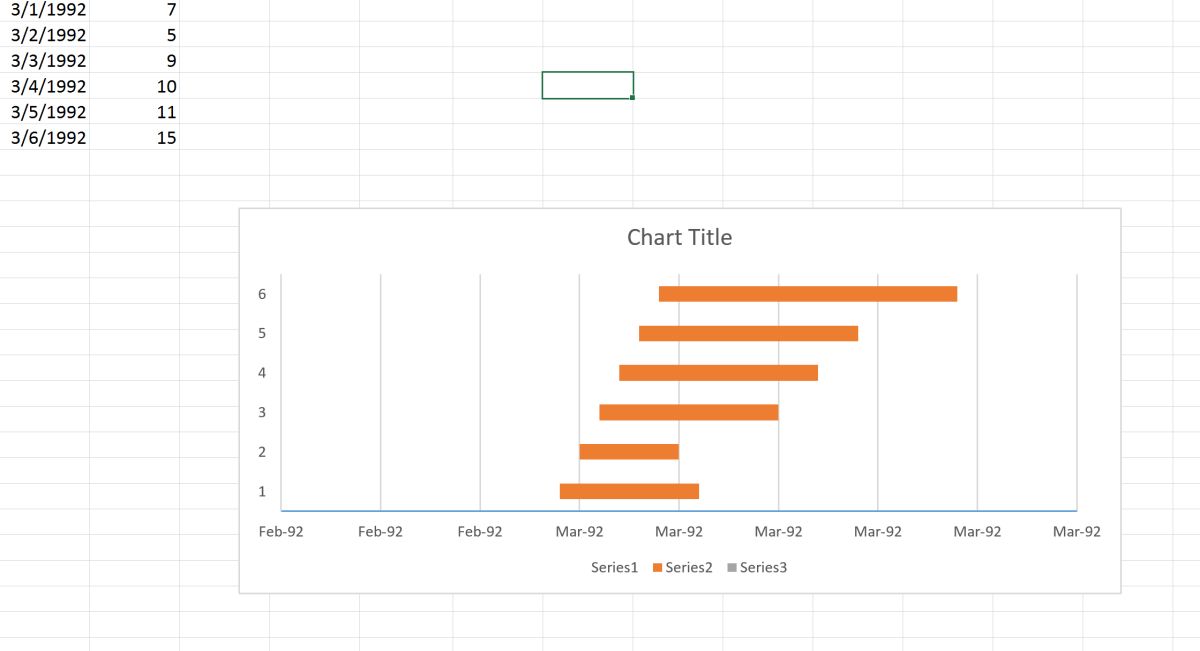Click the vertical axis label 1
This screenshot has width=1200, height=651.
(262, 491)
